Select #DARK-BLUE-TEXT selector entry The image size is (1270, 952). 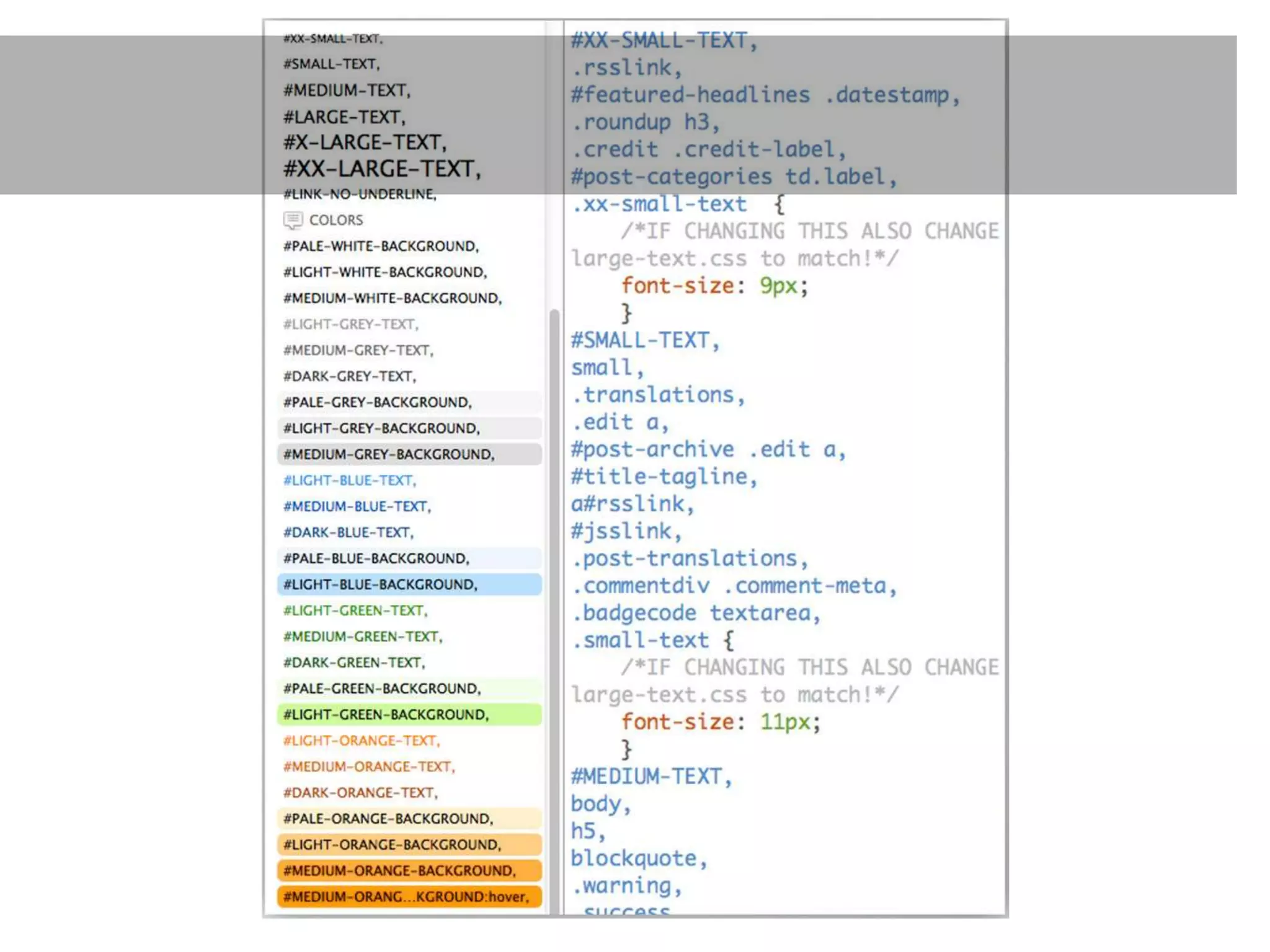click(x=349, y=532)
